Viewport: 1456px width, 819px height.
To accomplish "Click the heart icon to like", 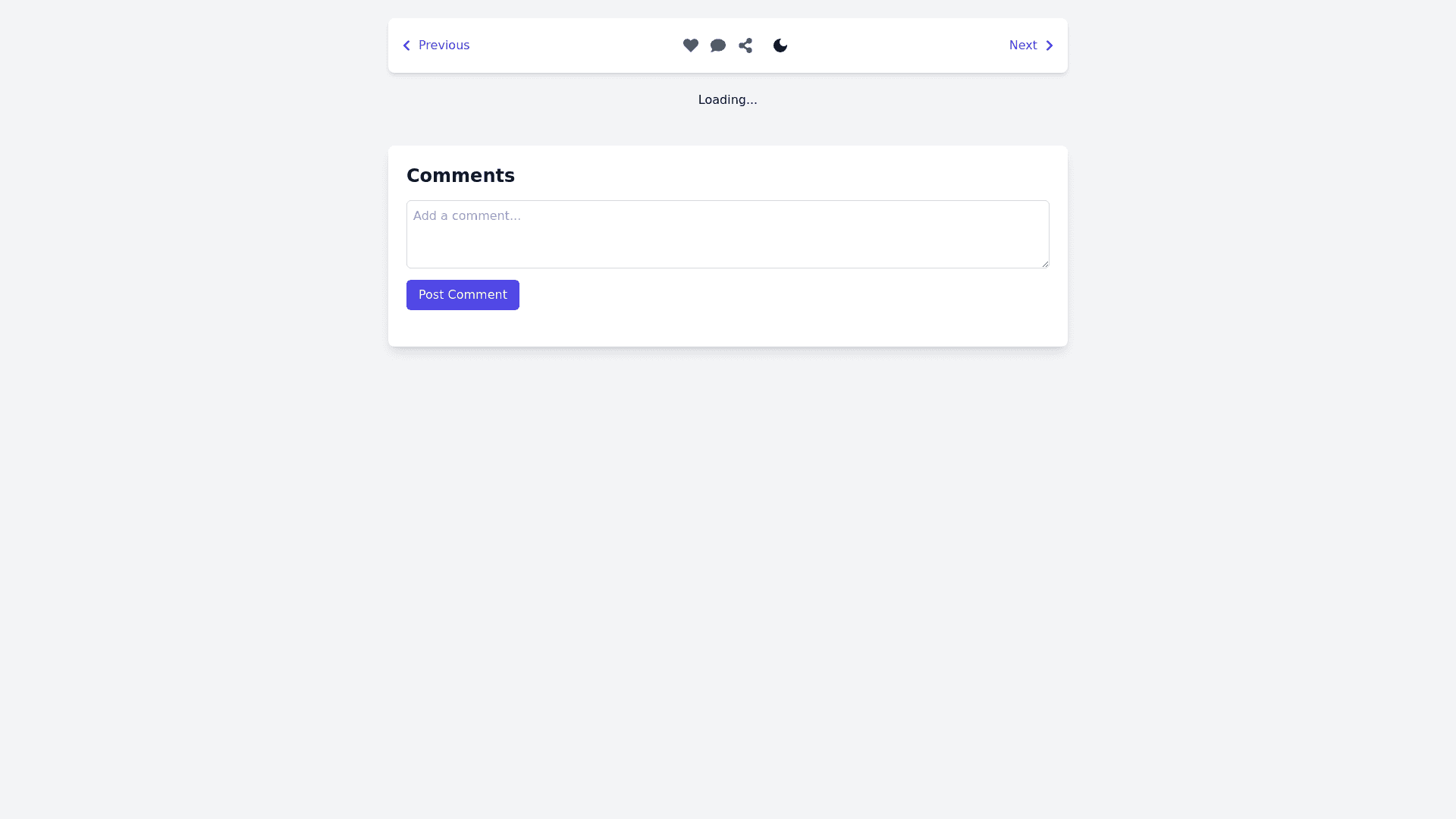I will pos(690,45).
